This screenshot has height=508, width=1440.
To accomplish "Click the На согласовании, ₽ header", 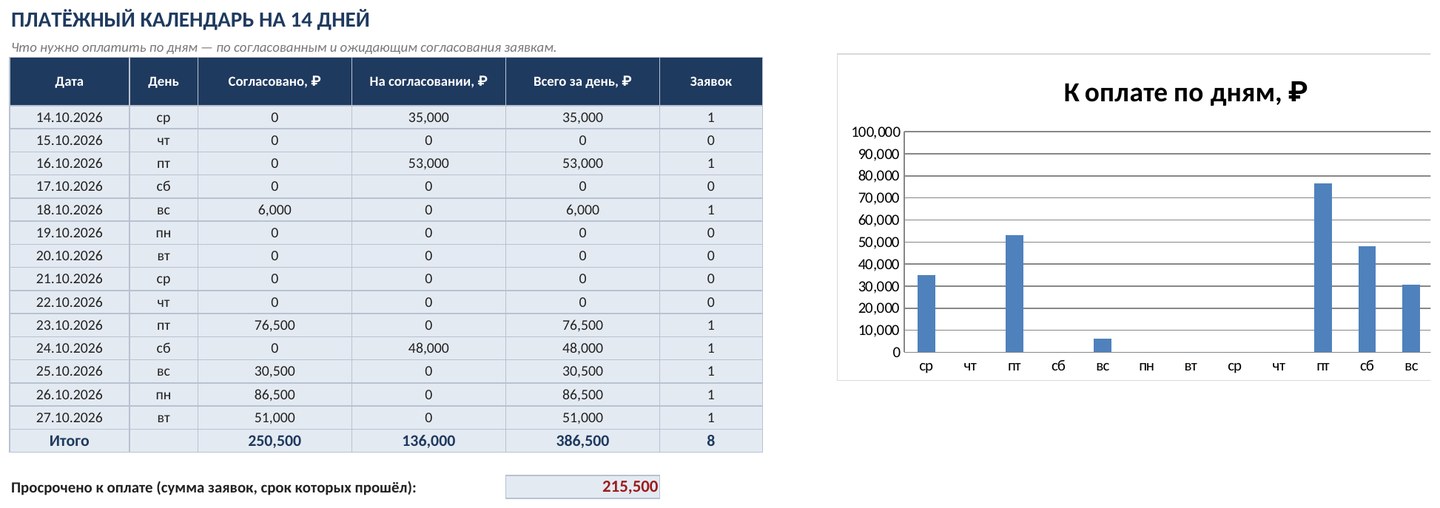I will tap(428, 81).
